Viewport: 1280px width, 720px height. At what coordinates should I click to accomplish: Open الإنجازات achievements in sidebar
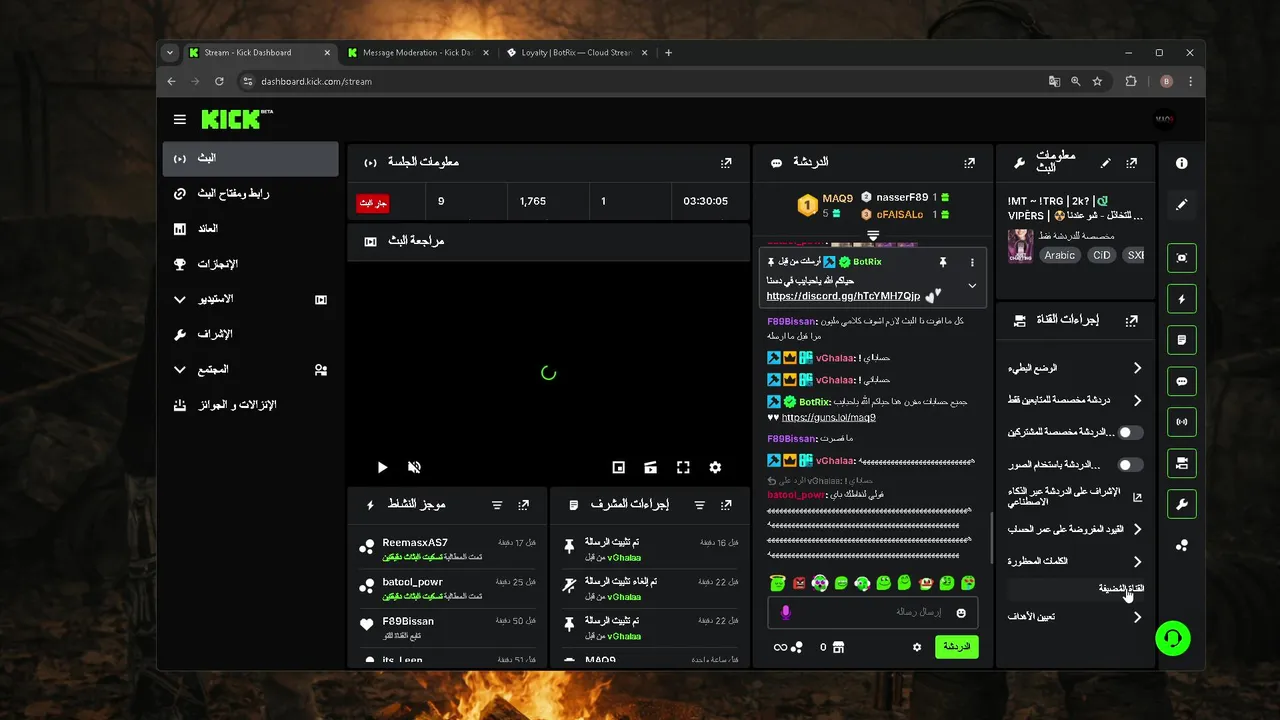click(251, 264)
